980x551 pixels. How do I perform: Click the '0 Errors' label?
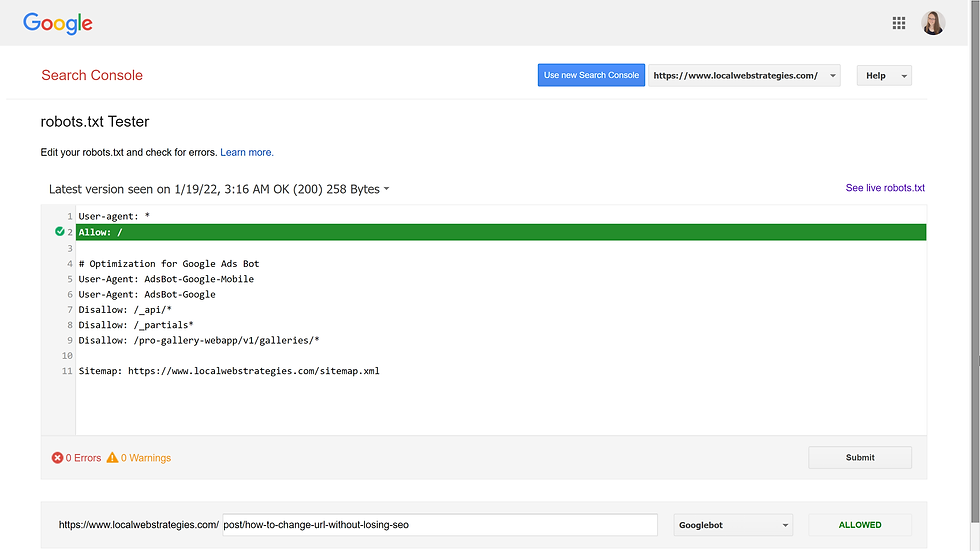pos(83,458)
